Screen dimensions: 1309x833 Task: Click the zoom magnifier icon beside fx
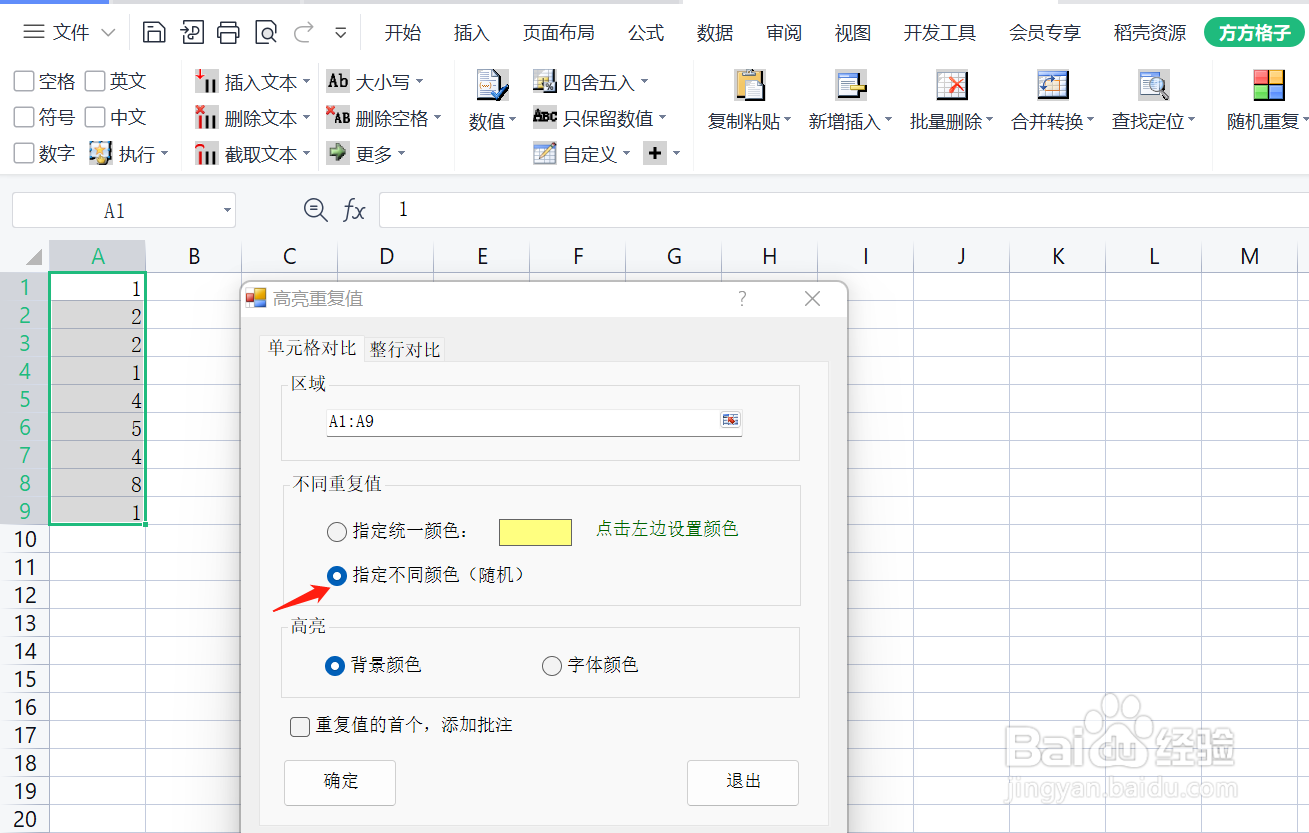point(315,209)
